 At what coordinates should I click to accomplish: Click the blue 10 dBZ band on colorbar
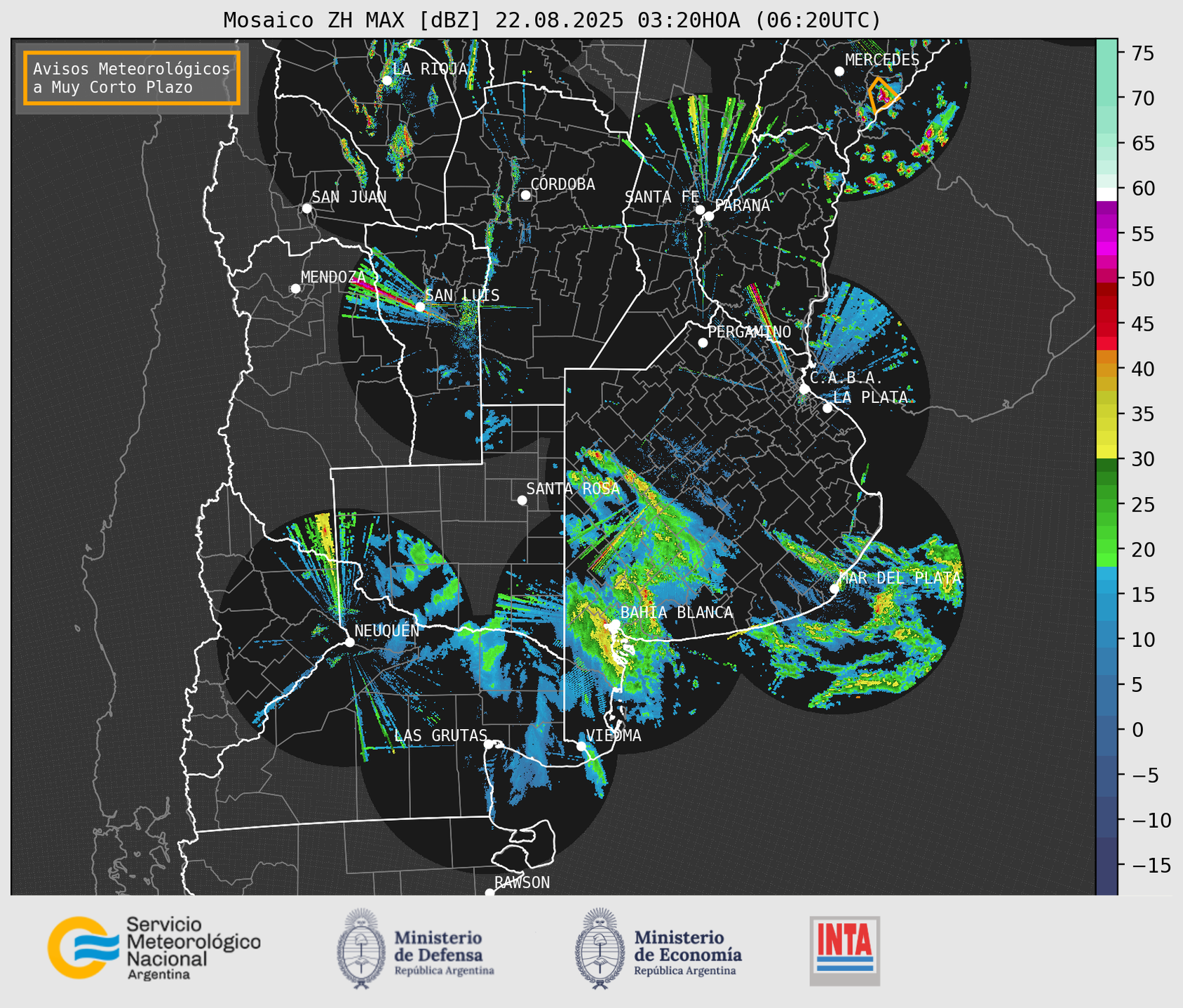tap(1107, 639)
